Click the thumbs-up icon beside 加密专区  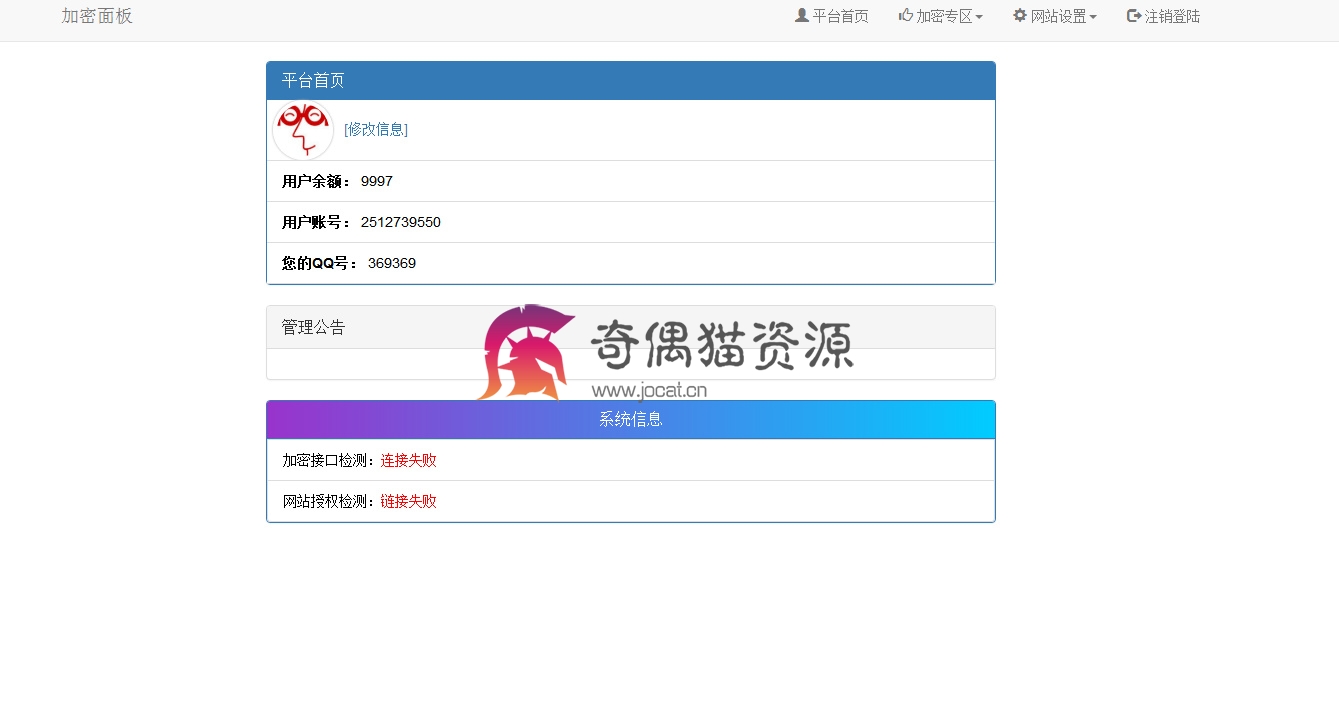906,15
